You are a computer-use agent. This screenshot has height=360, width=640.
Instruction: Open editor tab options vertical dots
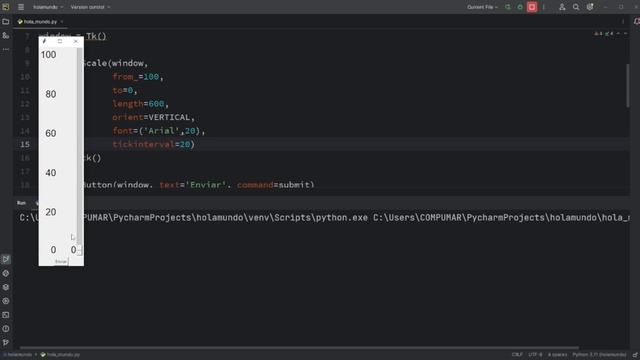point(623,22)
